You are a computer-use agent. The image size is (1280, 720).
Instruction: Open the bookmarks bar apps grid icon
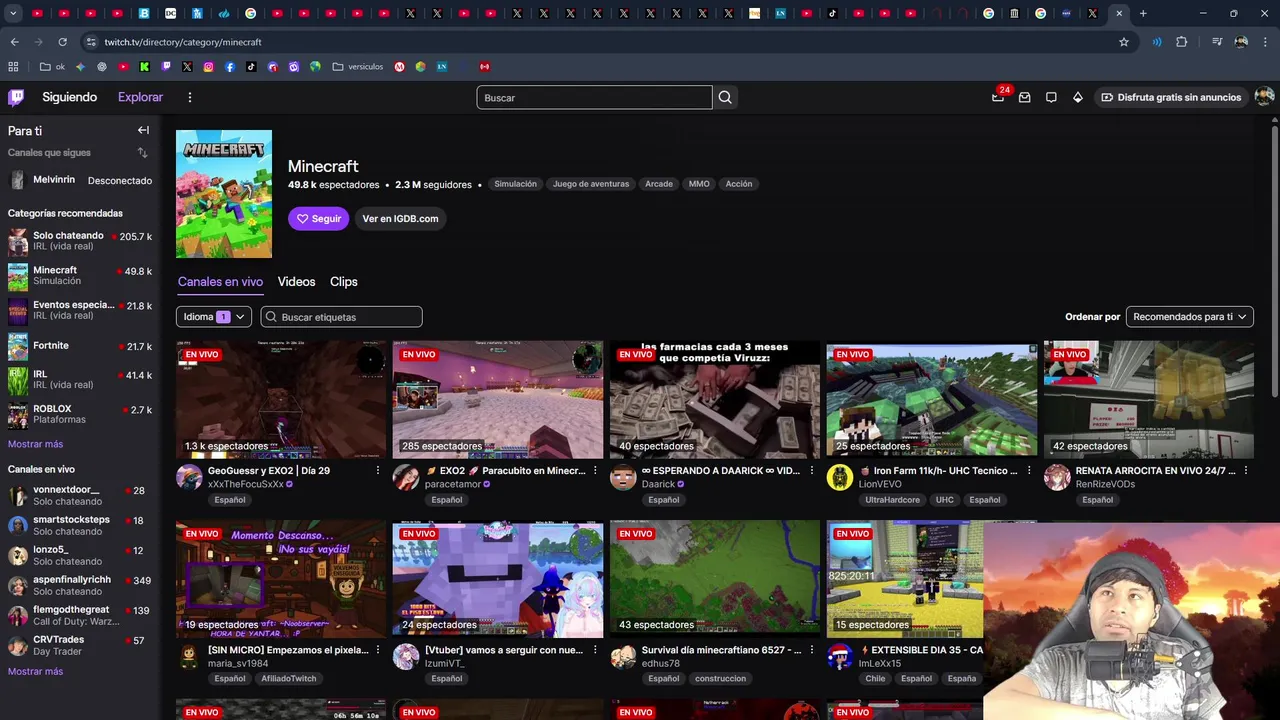(13, 67)
